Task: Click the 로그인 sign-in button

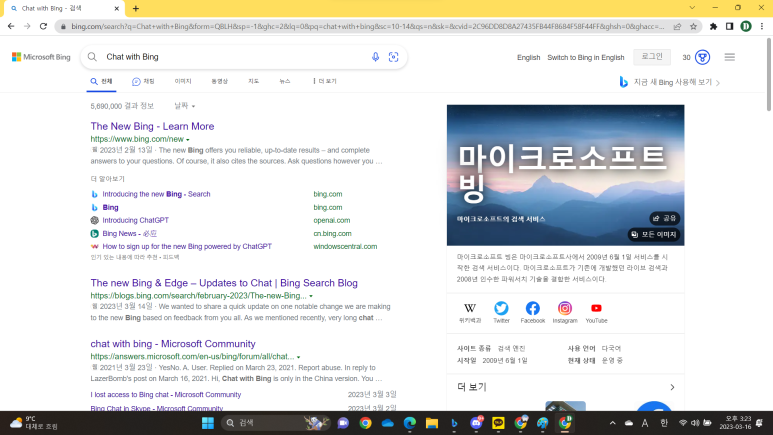Action: [652, 57]
